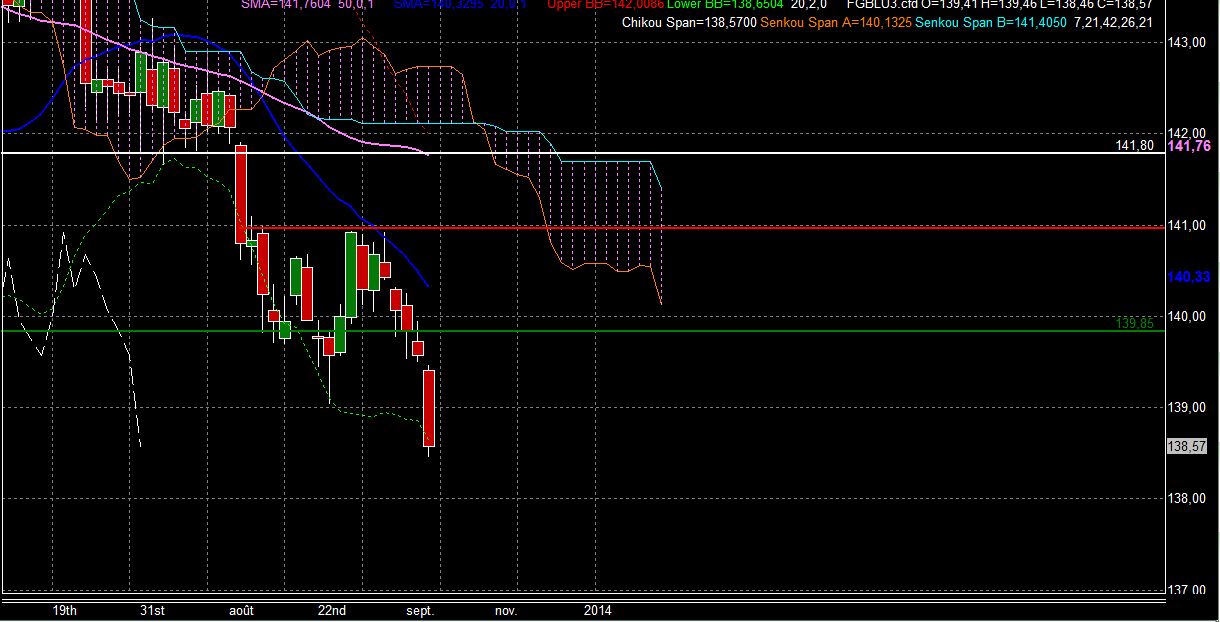Click the 140,00 price axis value
This screenshot has width=1220, height=622.
[x=1189, y=317]
